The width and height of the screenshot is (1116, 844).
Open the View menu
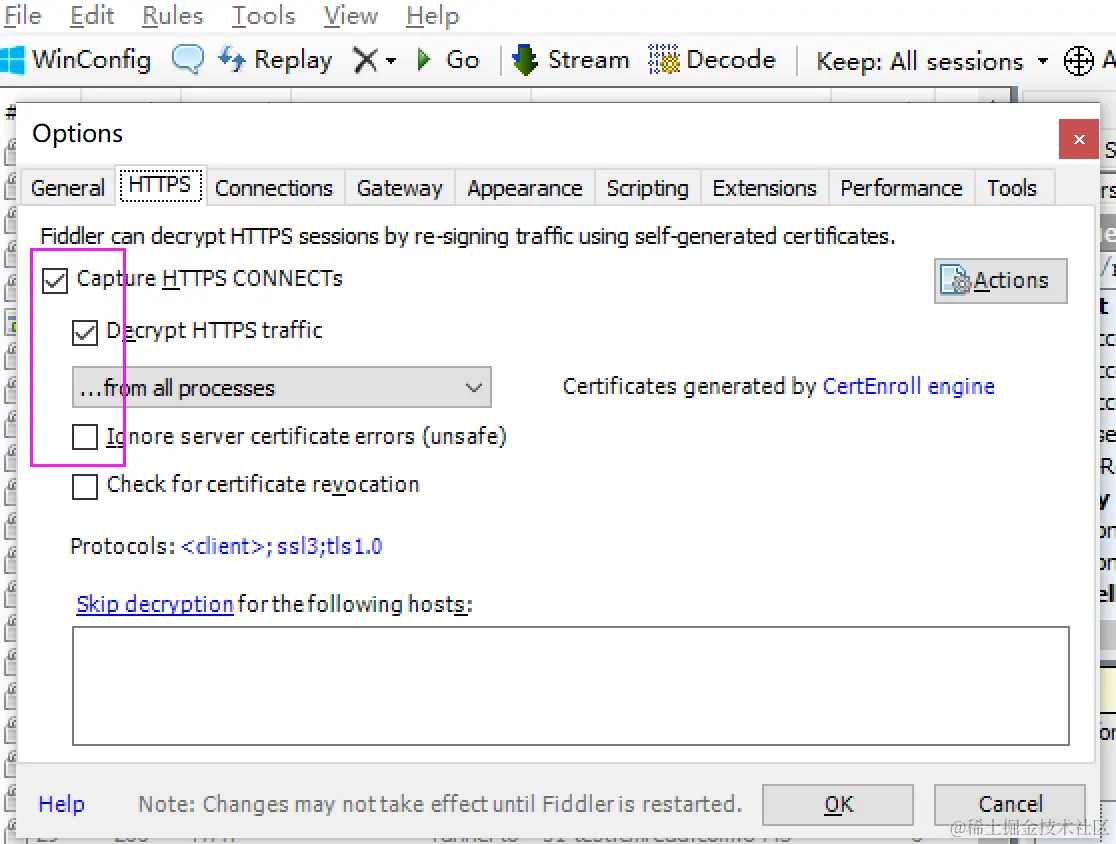click(350, 16)
